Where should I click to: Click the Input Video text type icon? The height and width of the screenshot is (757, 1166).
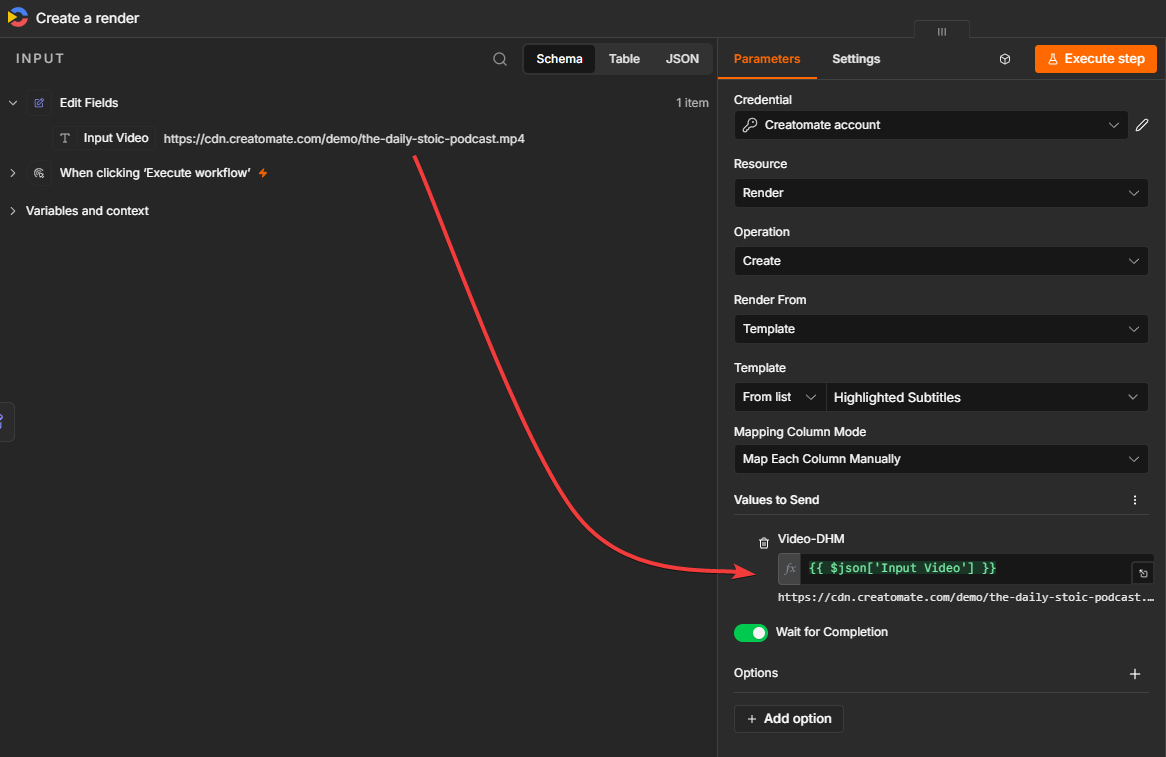[65, 138]
